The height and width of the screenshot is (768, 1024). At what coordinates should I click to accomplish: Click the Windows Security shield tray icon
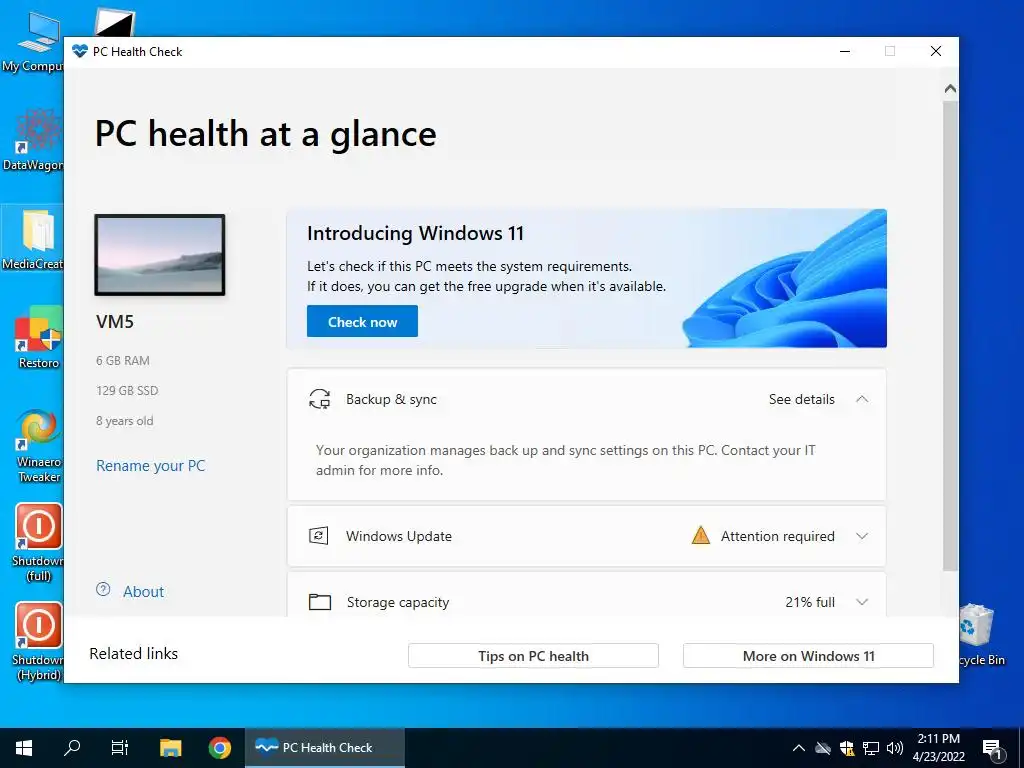click(847, 748)
